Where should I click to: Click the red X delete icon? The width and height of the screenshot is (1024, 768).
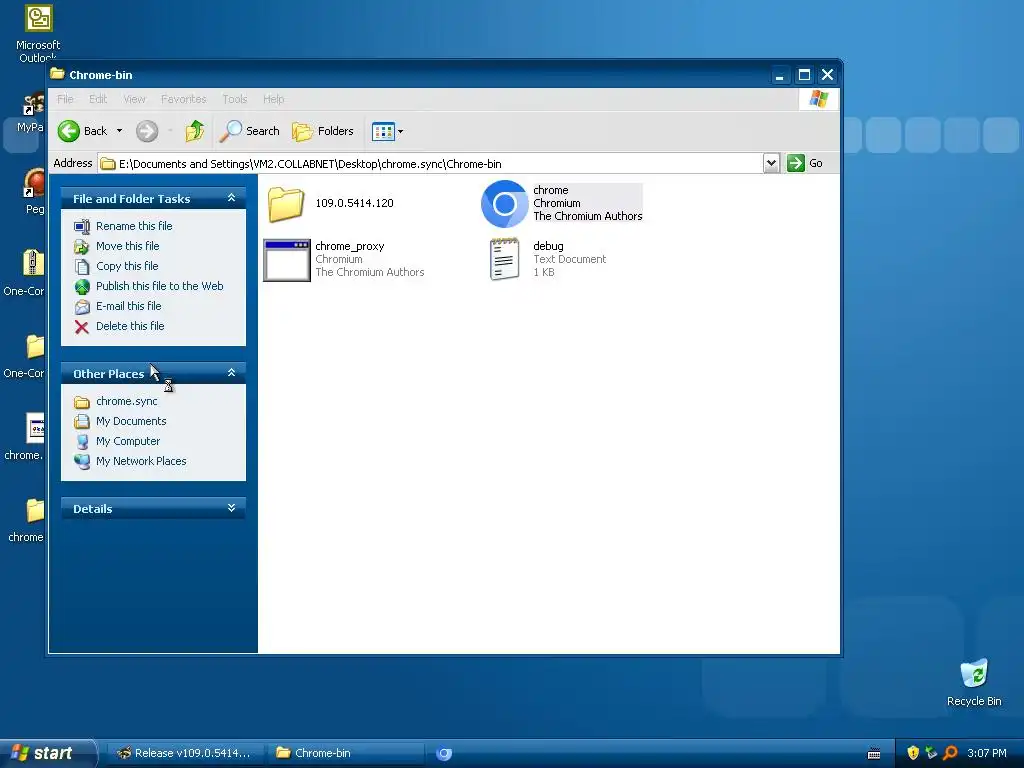(x=82, y=327)
